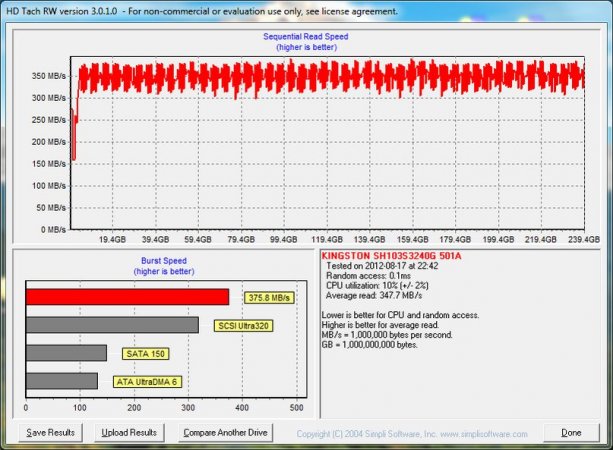
Task: Click the SCSI Ultra320 label
Action: (x=243, y=326)
